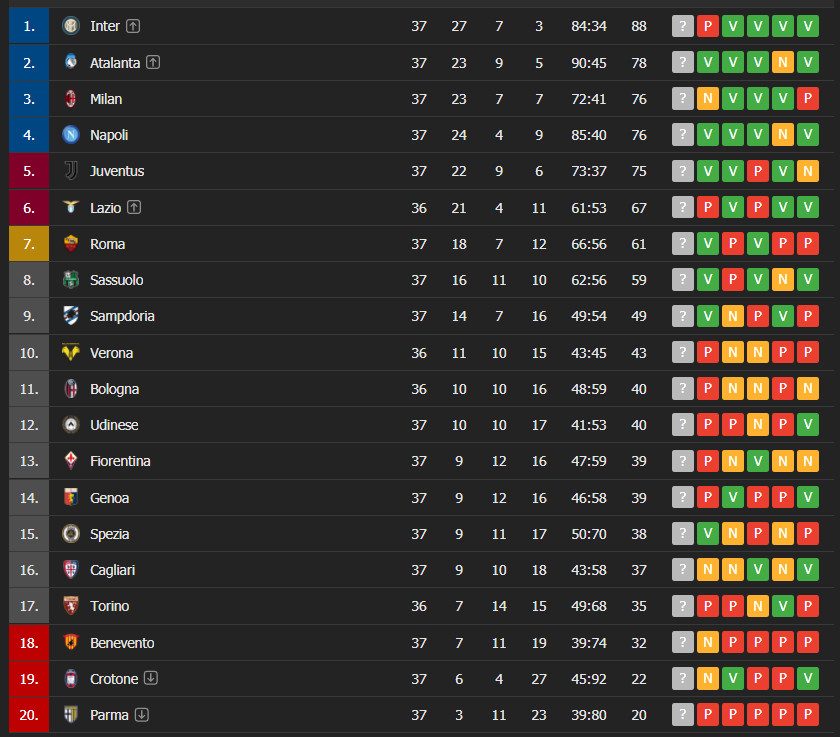Viewport: 840px width, 737px height.
Task: Click the down-arrow icon next to Parma
Action: point(142,715)
